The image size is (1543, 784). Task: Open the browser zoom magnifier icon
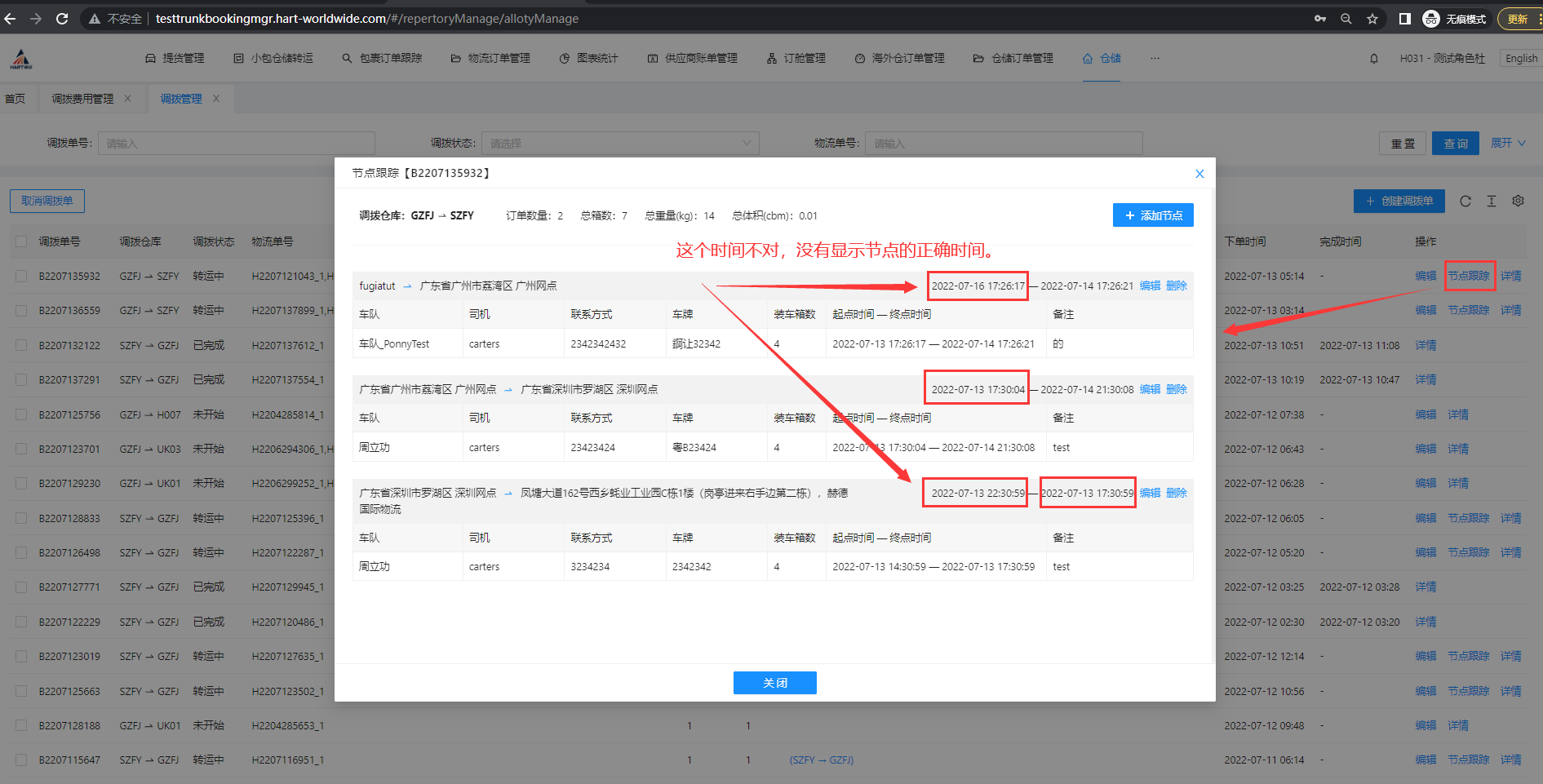pos(1346,19)
